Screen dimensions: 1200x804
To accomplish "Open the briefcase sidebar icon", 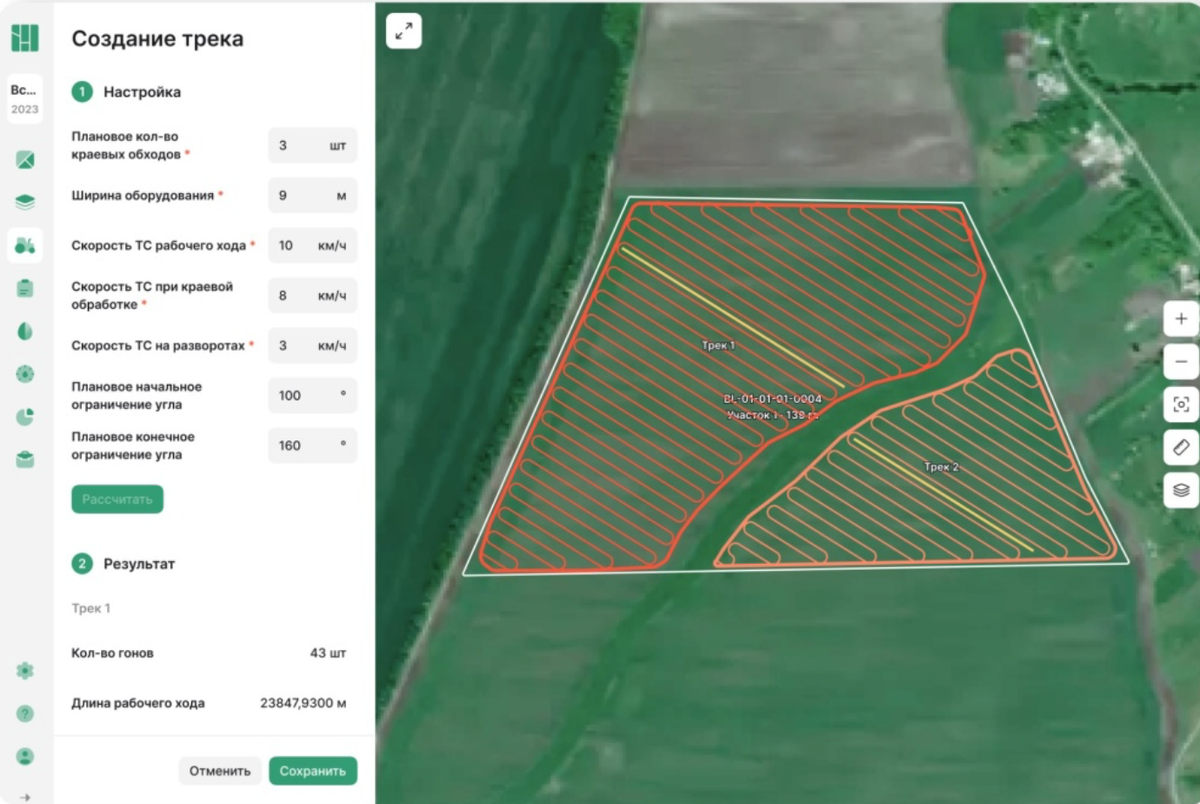I will coord(25,460).
